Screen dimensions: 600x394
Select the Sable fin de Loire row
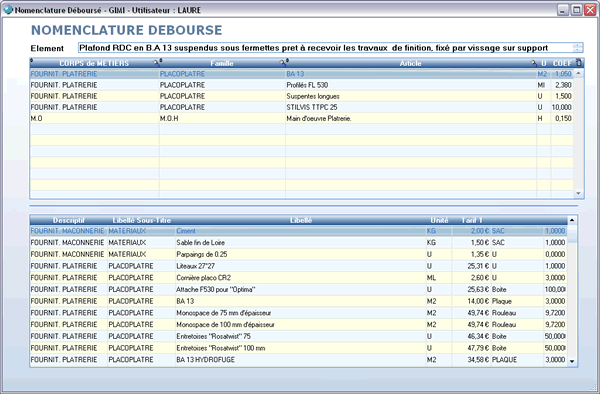[298, 243]
